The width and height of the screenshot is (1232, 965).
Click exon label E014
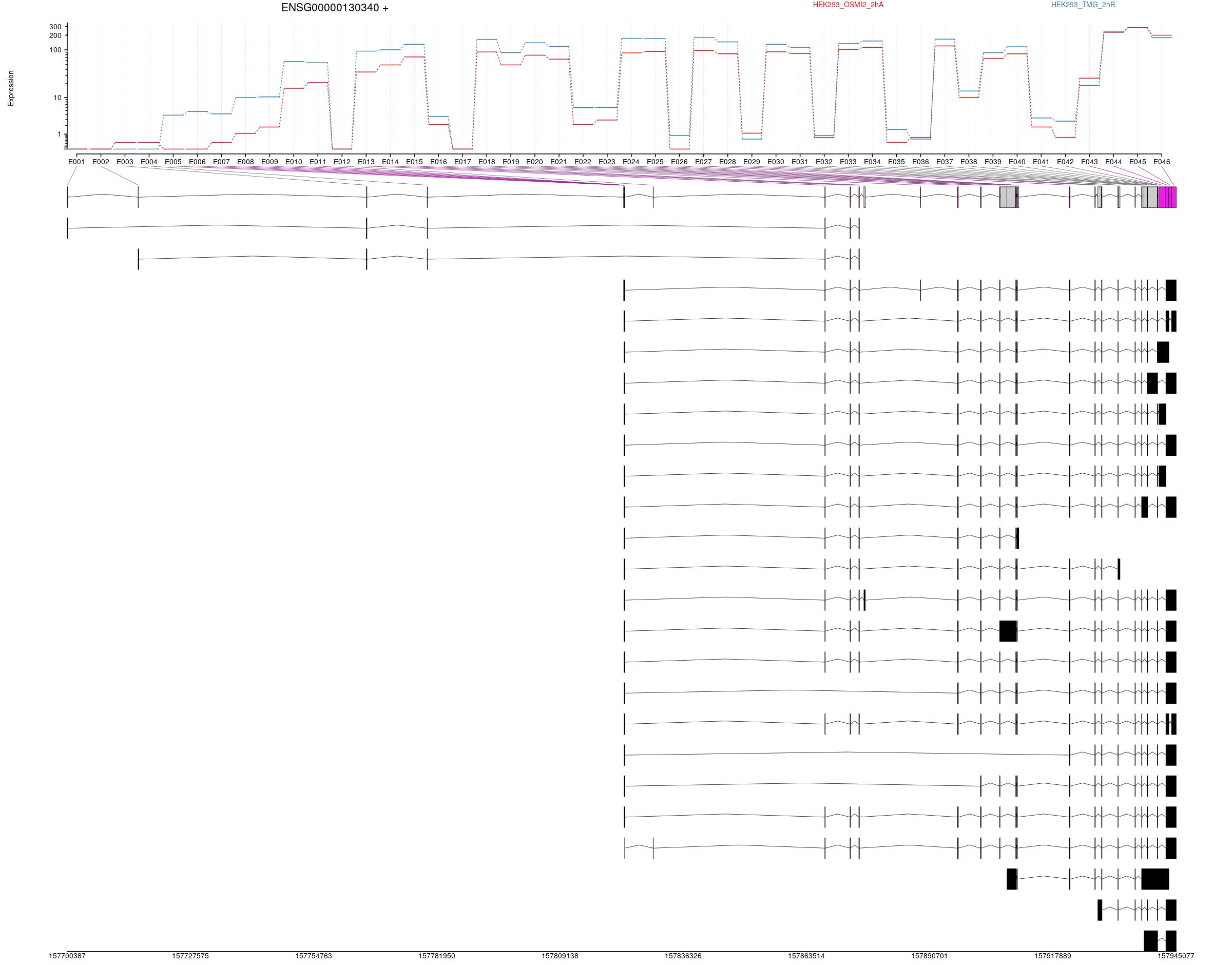point(390,162)
